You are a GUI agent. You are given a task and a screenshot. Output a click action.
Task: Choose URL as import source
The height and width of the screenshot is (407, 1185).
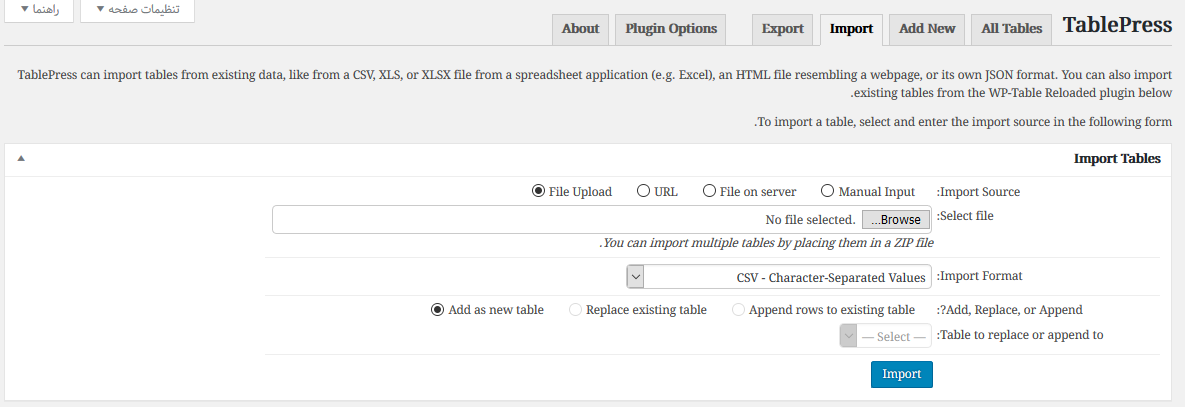[644, 192]
